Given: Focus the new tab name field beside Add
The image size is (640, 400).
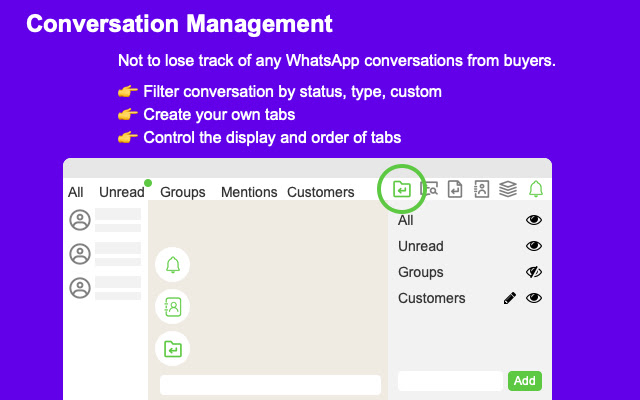Looking at the screenshot, I should (450, 381).
